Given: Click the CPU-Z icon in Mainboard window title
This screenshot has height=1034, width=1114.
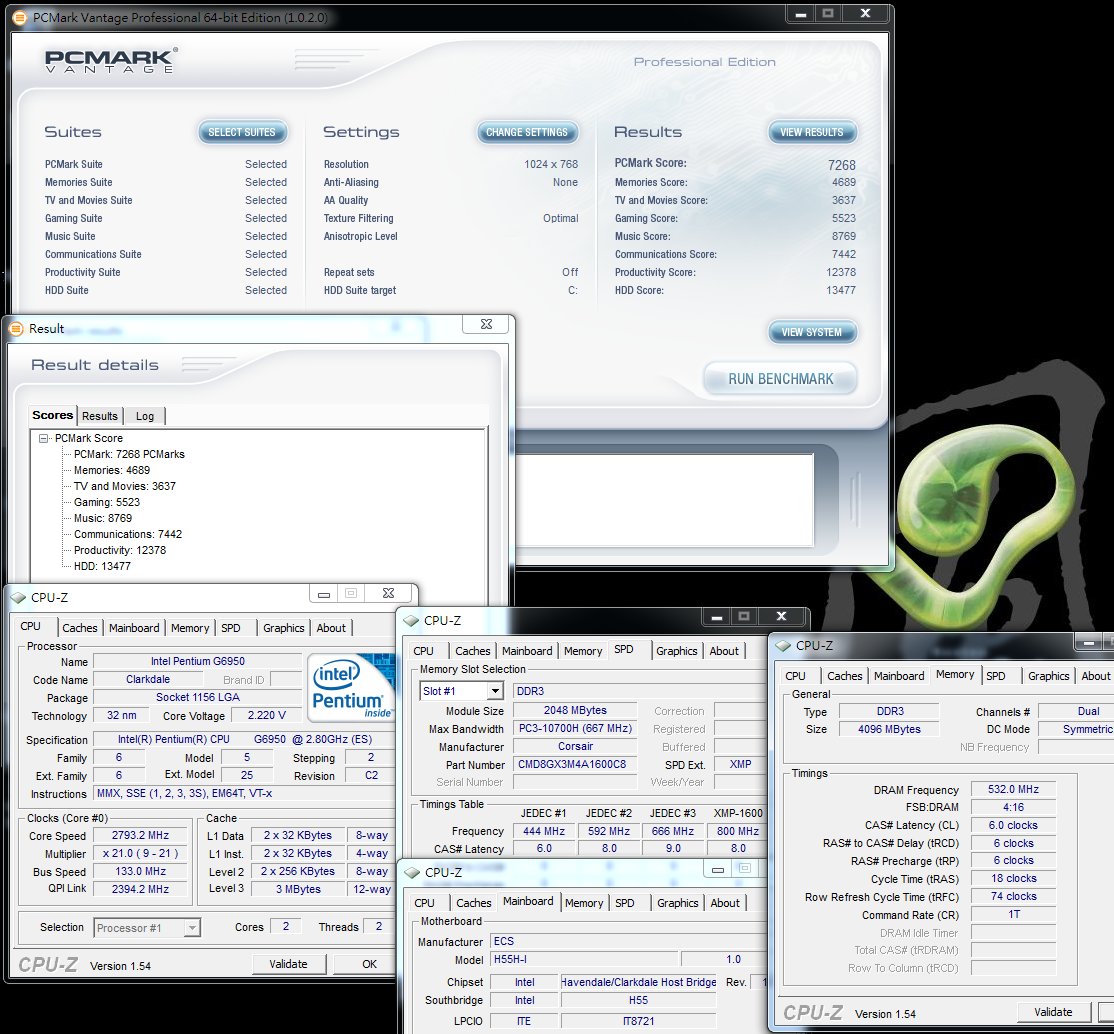Looking at the screenshot, I should [x=411, y=872].
